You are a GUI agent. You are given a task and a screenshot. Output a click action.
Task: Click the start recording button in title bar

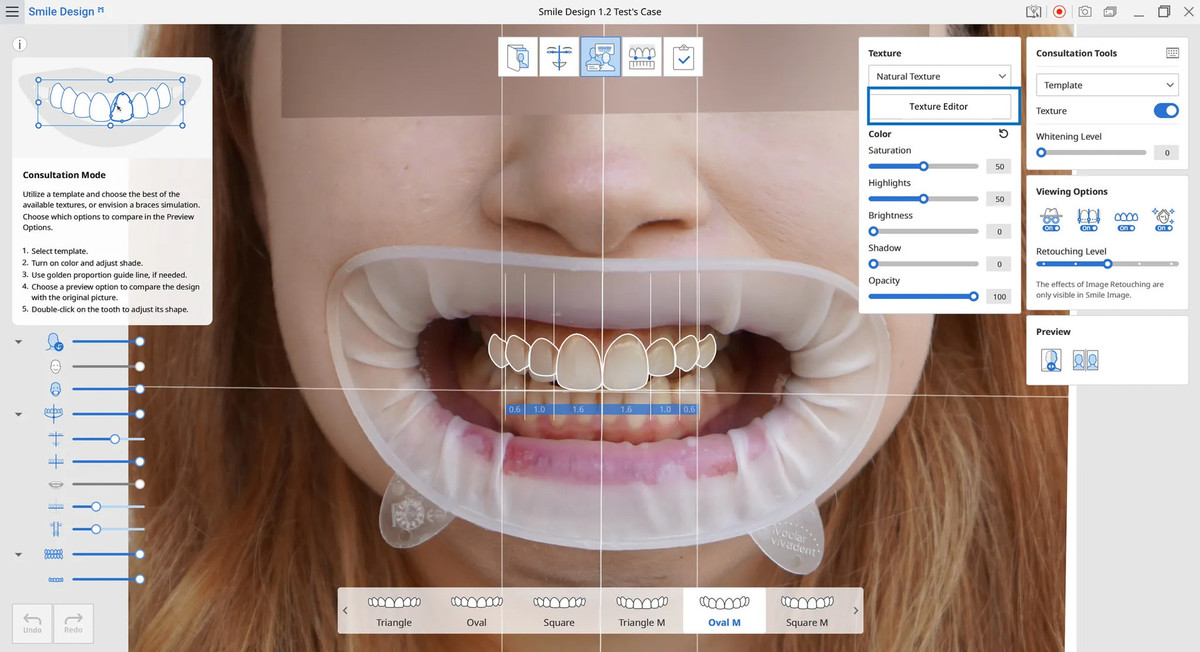(x=1059, y=12)
